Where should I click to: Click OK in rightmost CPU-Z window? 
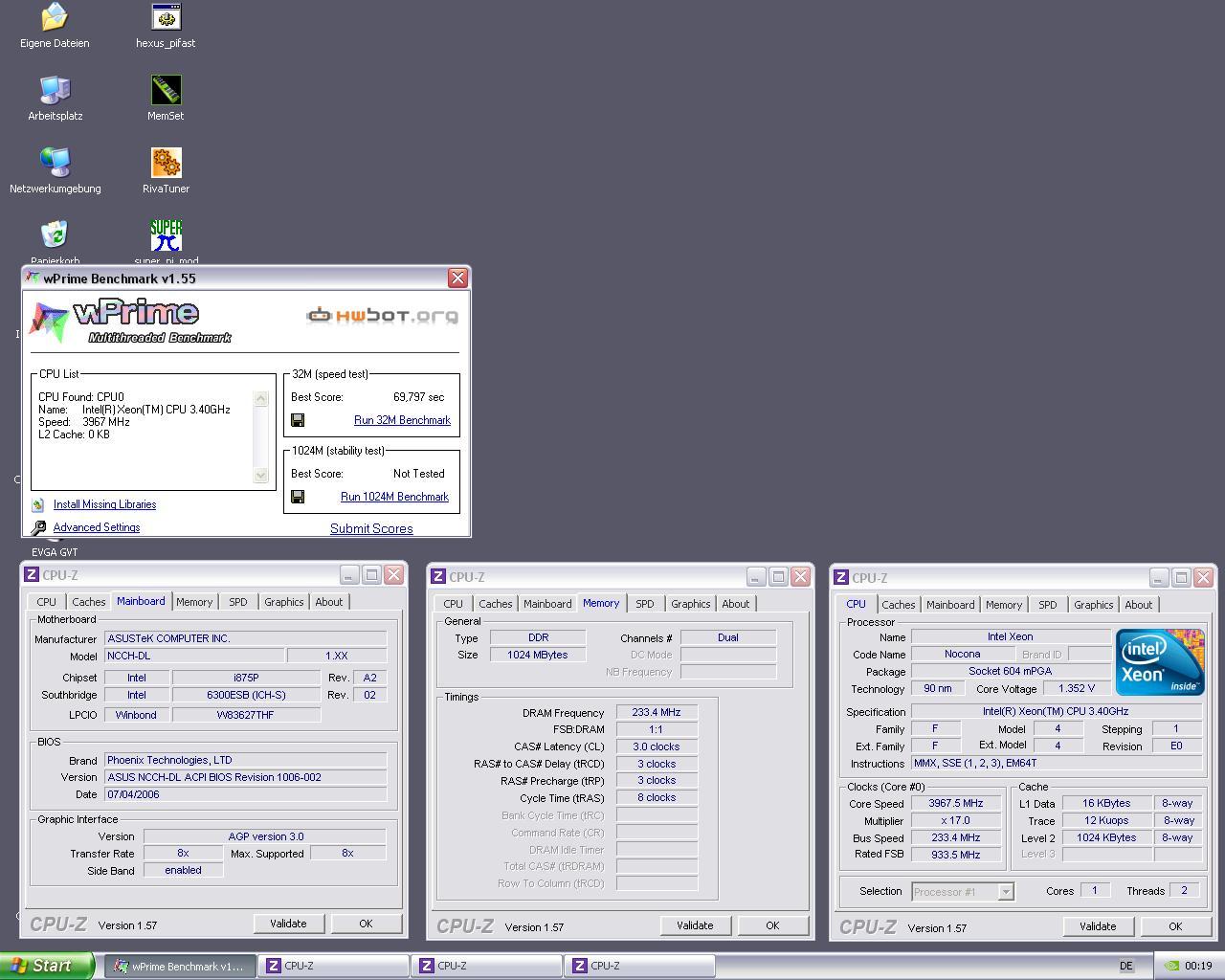coord(1175,926)
